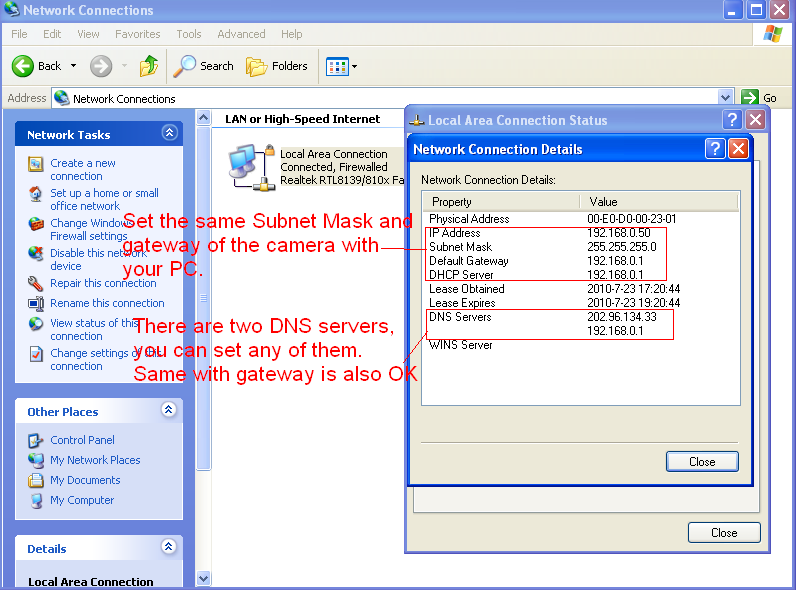The width and height of the screenshot is (796, 590).
Task: Click the My Documents folder icon
Action: click(x=36, y=480)
